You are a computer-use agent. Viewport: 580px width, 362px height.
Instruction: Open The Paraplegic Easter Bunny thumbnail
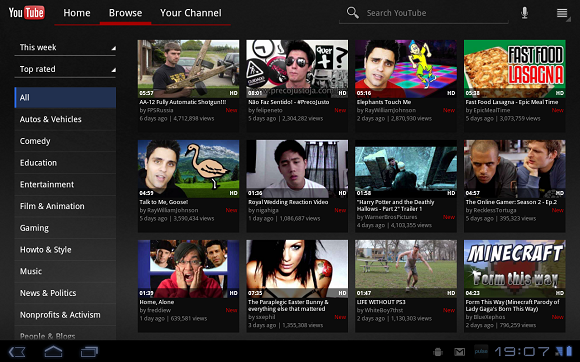click(x=297, y=269)
